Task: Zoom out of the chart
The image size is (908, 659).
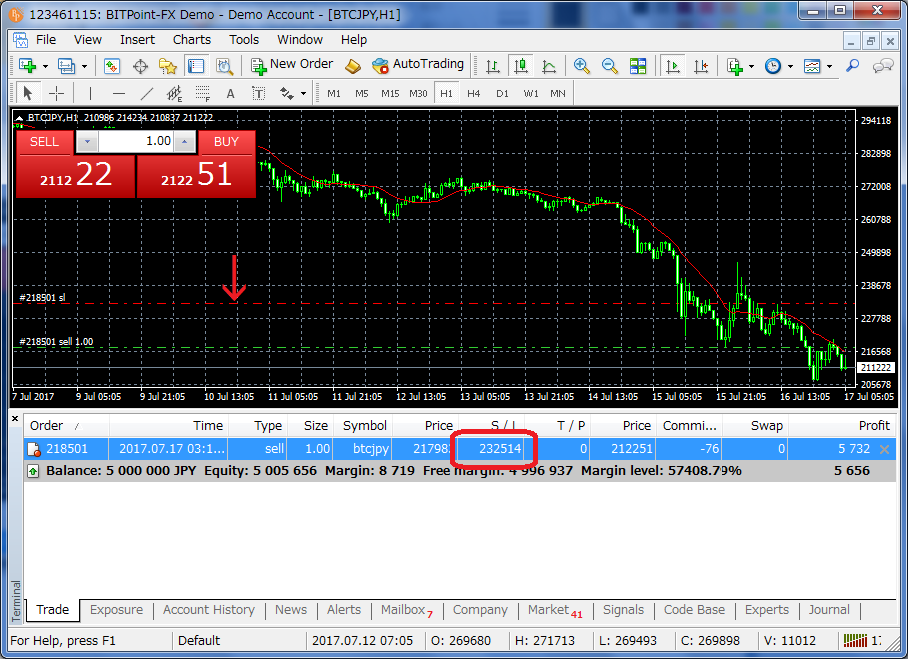Action: point(610,66)
